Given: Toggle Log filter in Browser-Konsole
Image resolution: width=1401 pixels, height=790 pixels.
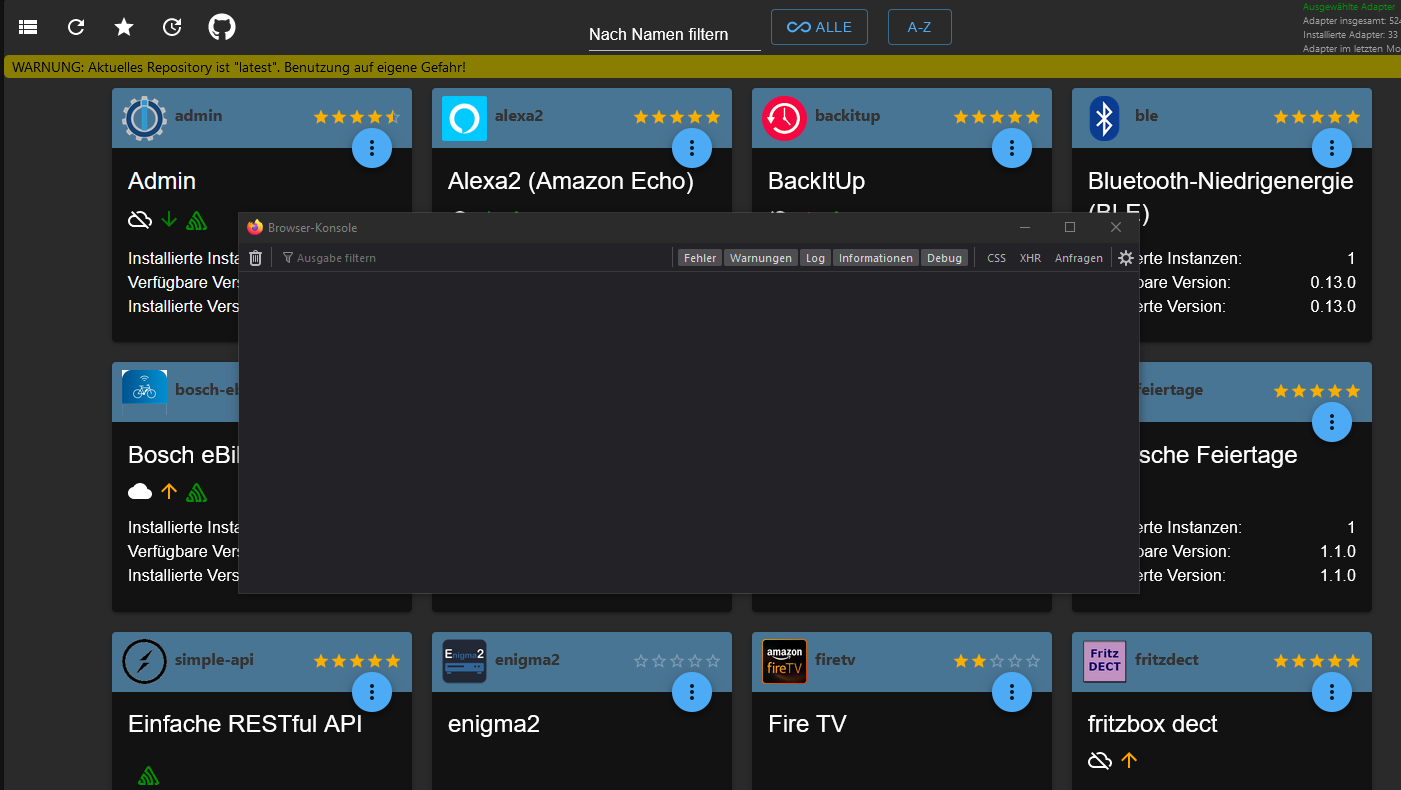Looking at the screenshot, I should pos(816,258).
